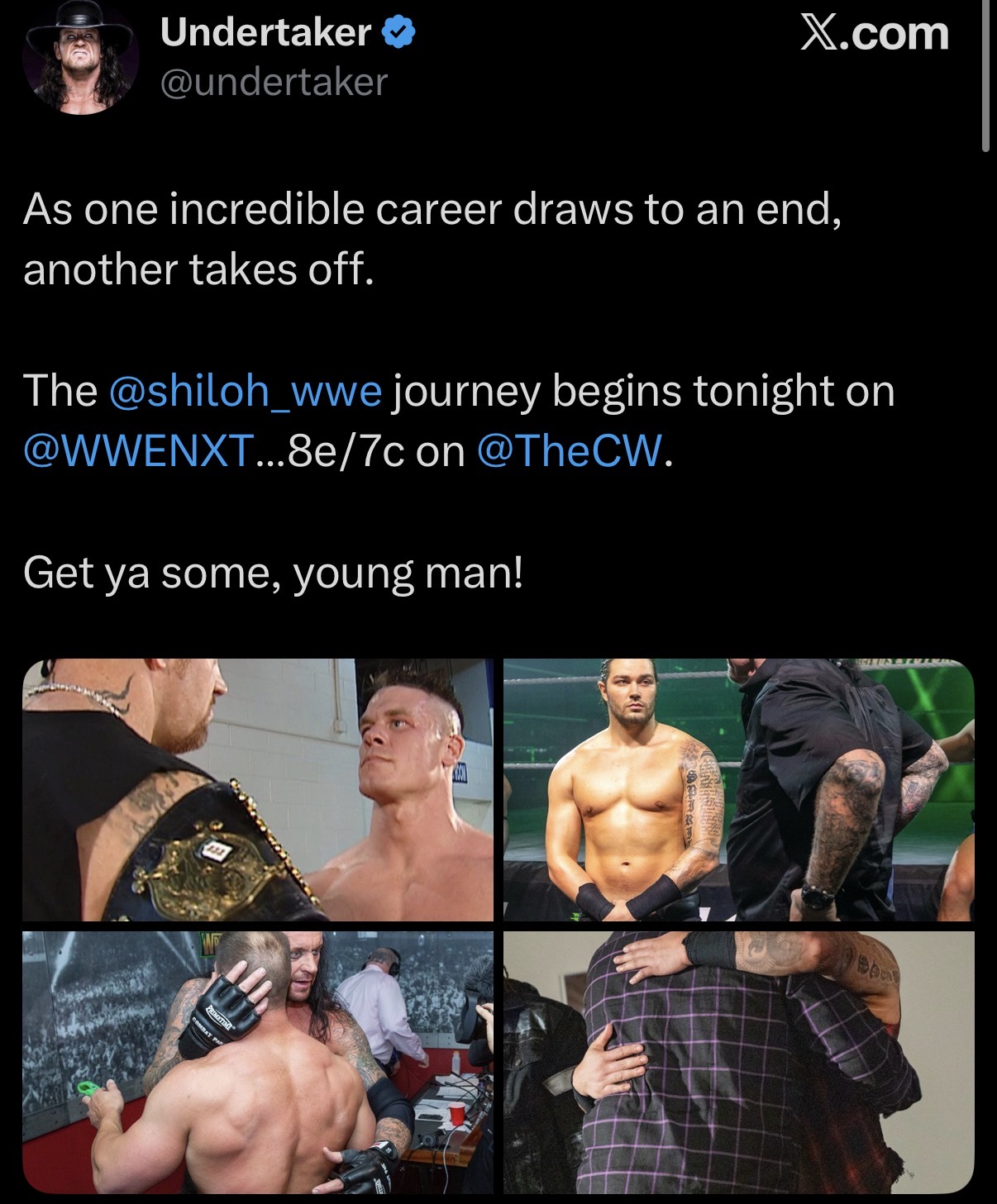Click the "another takes off." line
Image resolution: width=997 pixels, height=1204 pixels.
pyautogui.click(x=199, y=269)
